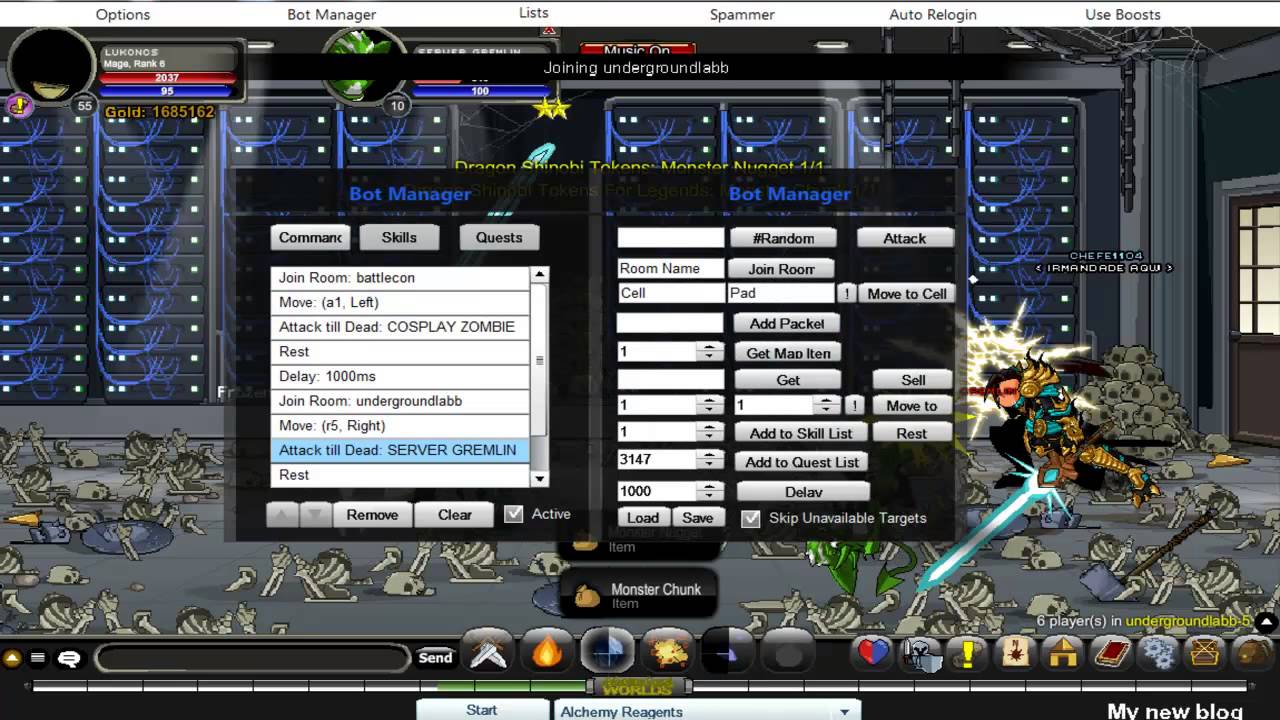Screen dimensions: 1280x720
Task: Click the green experience progress bar
Action: click(512, 686)
